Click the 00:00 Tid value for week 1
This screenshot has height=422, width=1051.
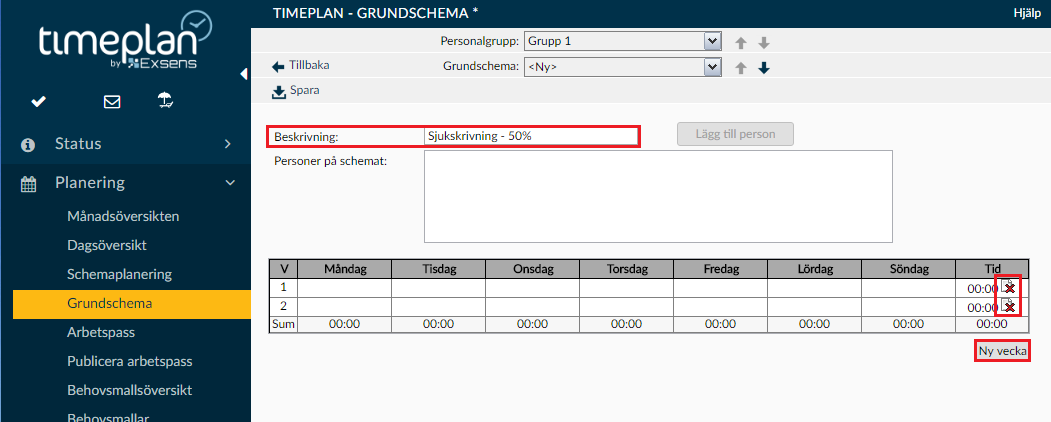coord(983,289)
